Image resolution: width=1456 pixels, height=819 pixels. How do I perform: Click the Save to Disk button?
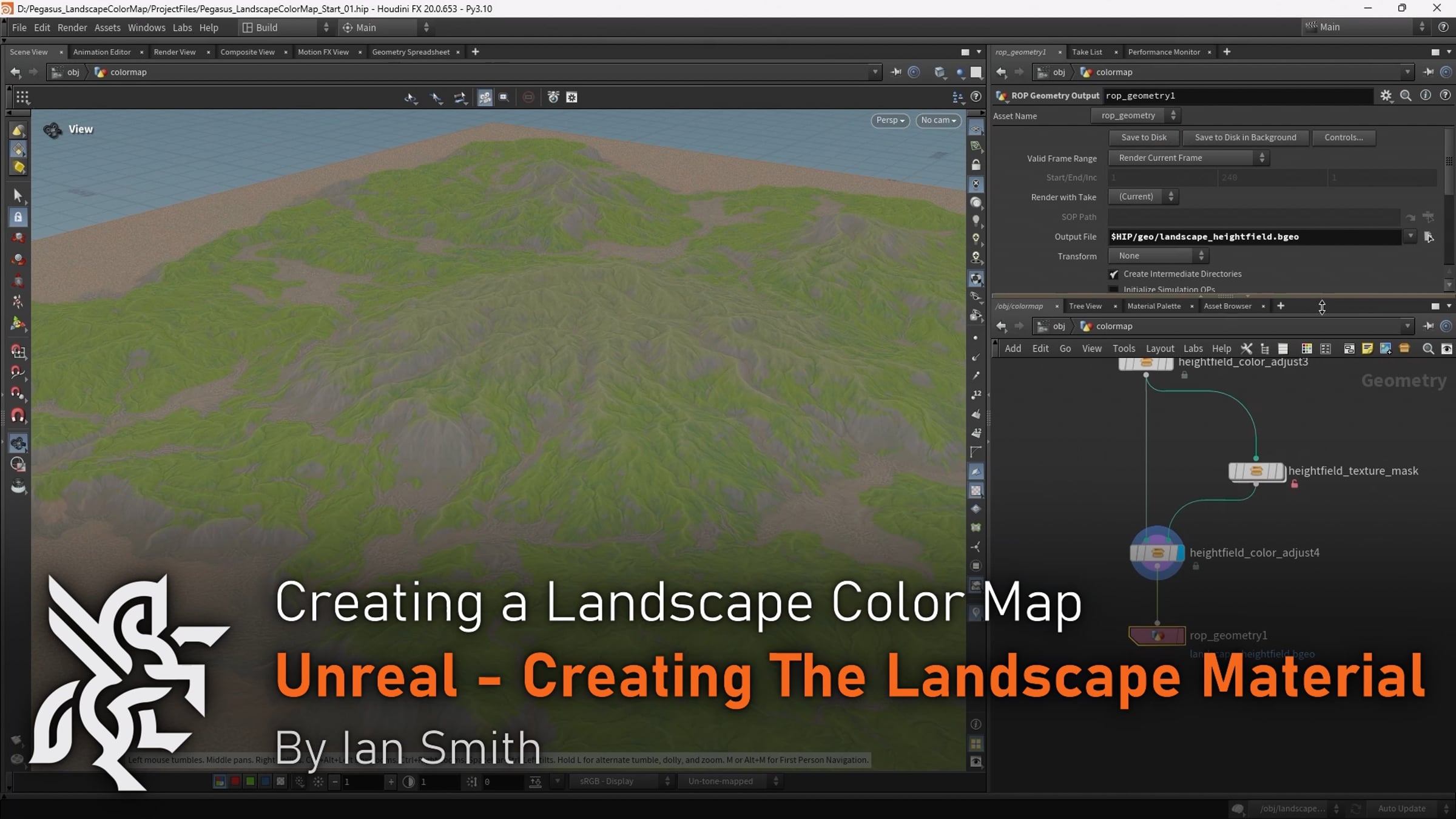pos(1144,138)
